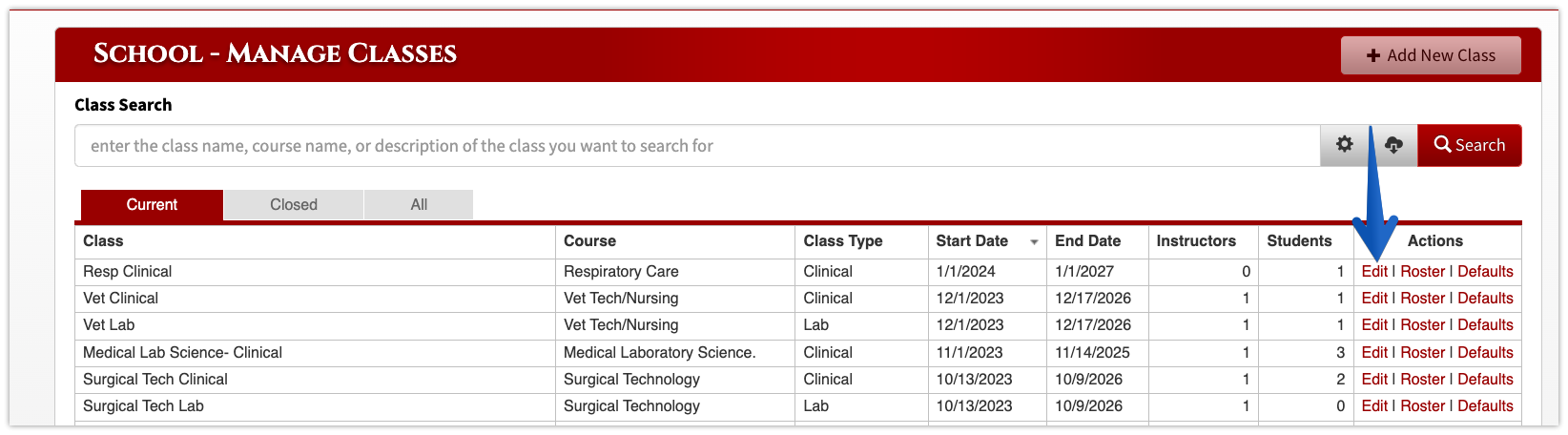Switch to the Closed tab
The width and height of the screenshot is (1568, 435).
click(294, 204)
